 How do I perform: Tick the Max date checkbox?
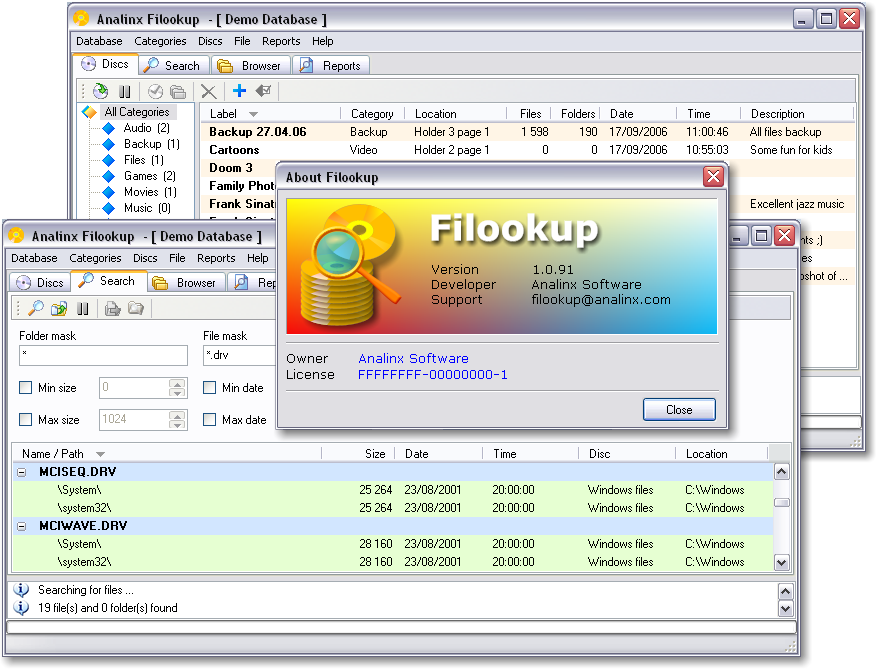coord(209,419)
